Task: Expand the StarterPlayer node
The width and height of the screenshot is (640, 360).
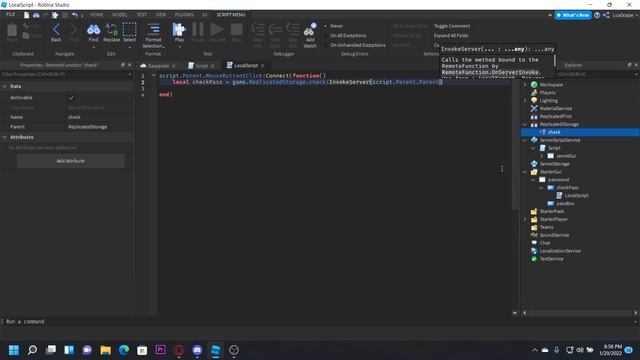Action: tap(525, 219)
